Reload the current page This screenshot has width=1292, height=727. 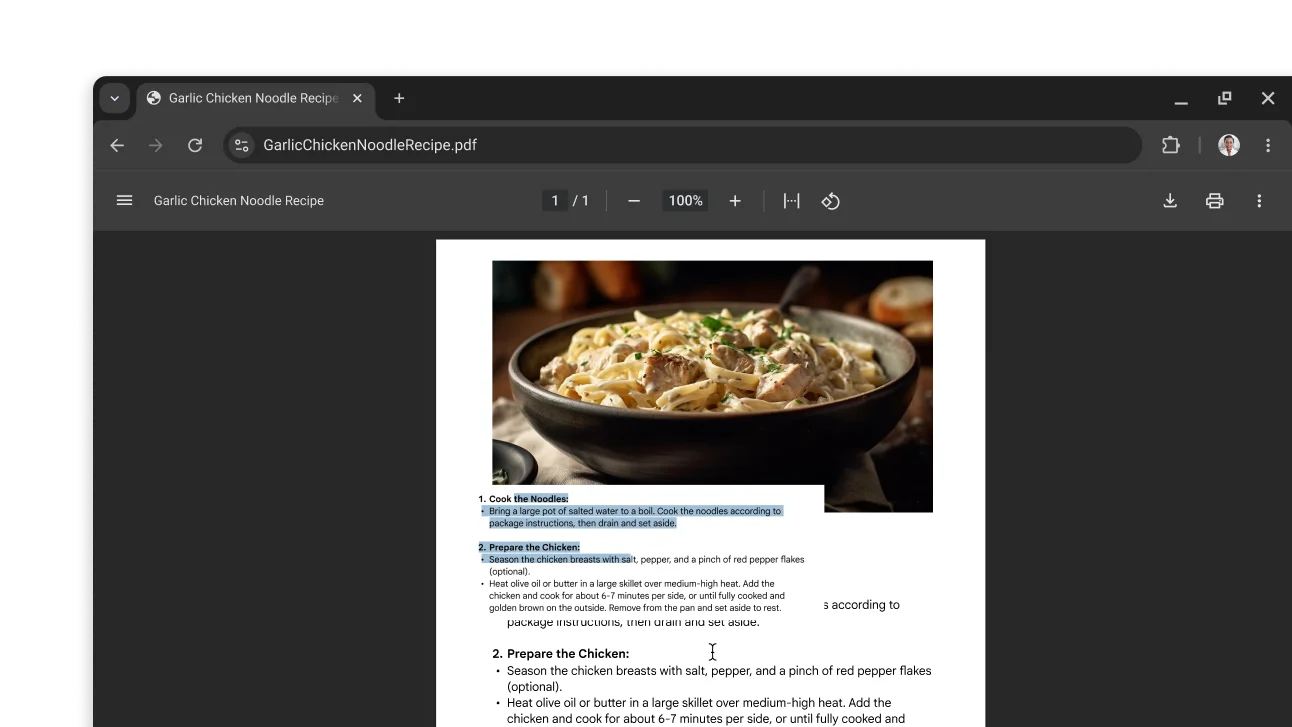coord(195,145)
